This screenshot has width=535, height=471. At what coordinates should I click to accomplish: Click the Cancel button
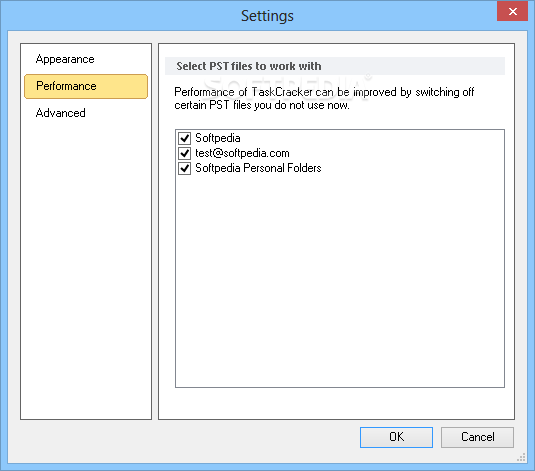477,437
